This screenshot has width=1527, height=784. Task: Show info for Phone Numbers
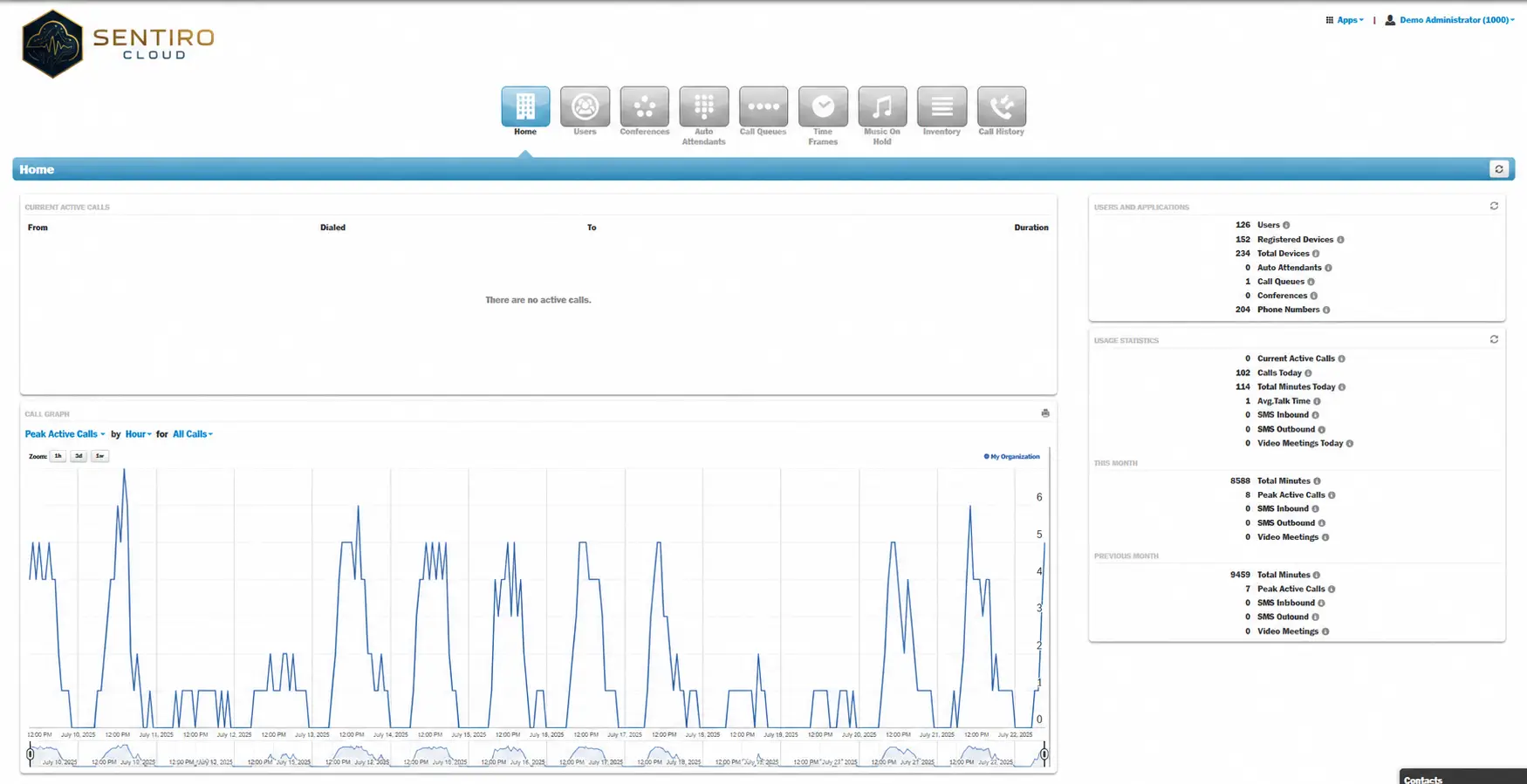1326,310
